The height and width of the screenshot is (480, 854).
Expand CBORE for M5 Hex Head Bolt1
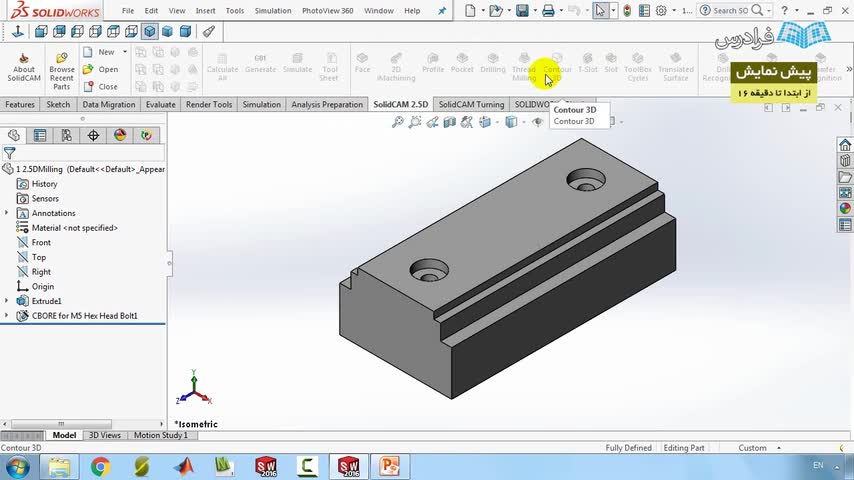[7, 315]
